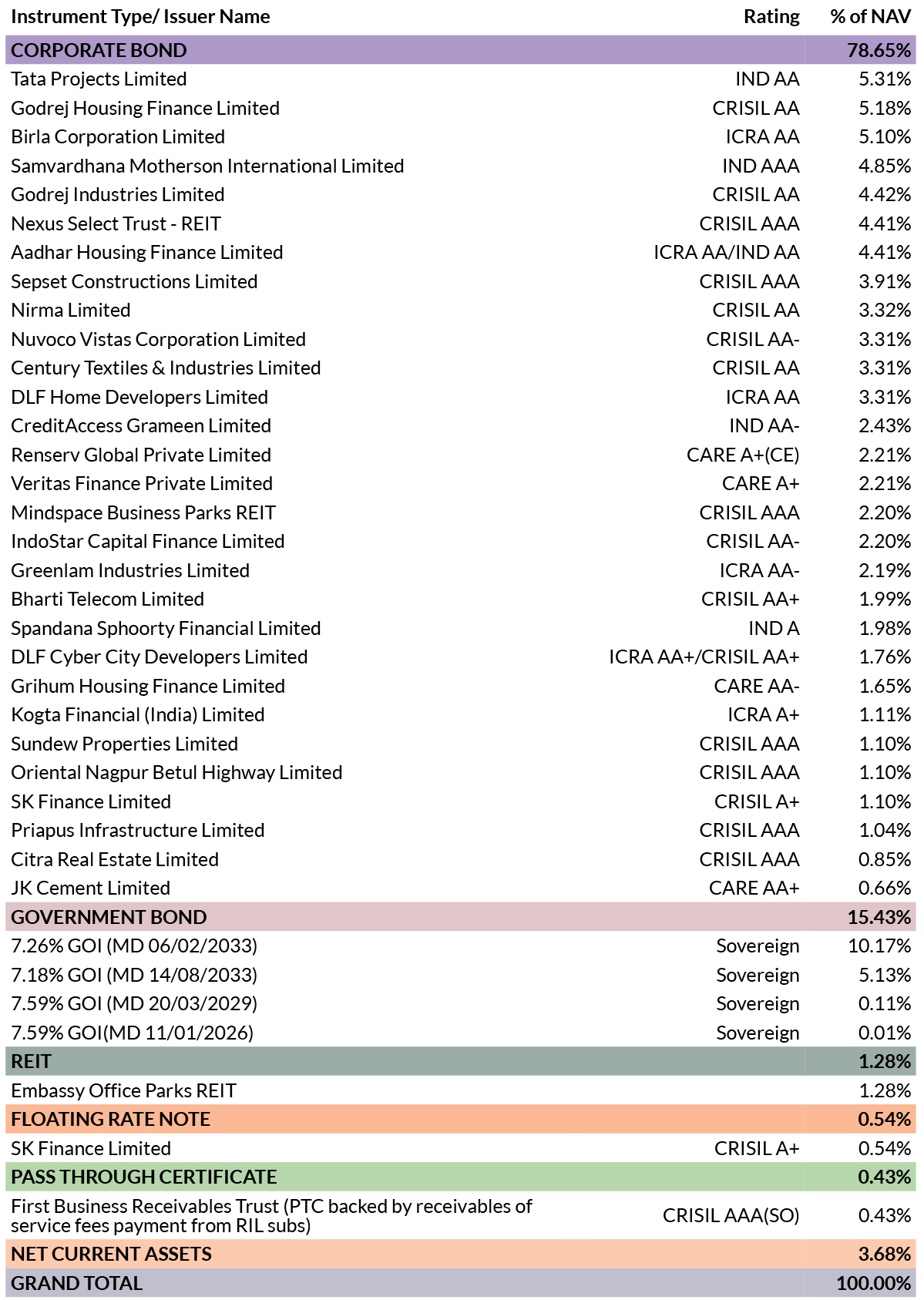This screenshot has height=1300, width=924.
Task: Select 7.26% GOI (MD 06/02/2033) row
Action: click(461, 946)
